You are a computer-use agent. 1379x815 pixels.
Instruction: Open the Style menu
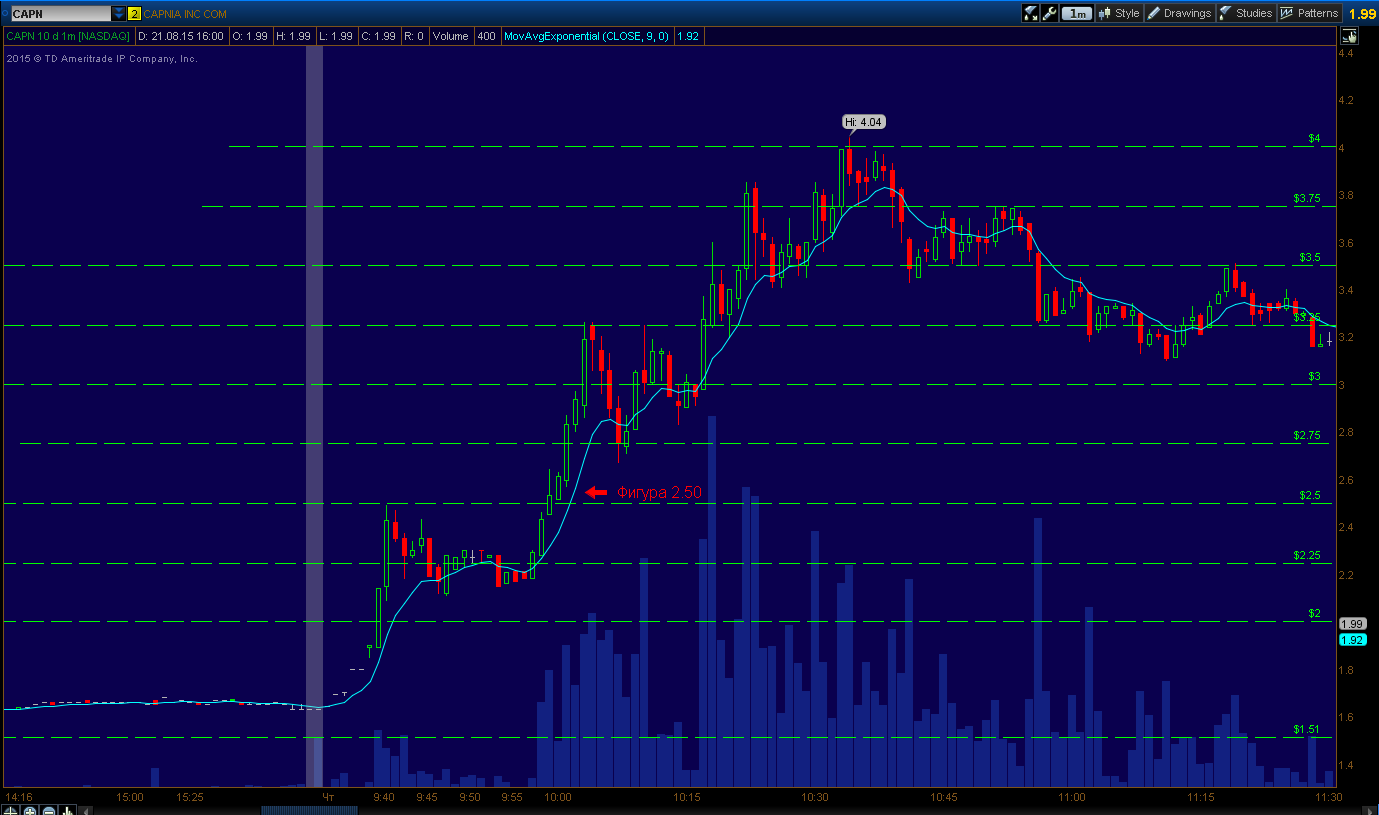pos(1118,13)
